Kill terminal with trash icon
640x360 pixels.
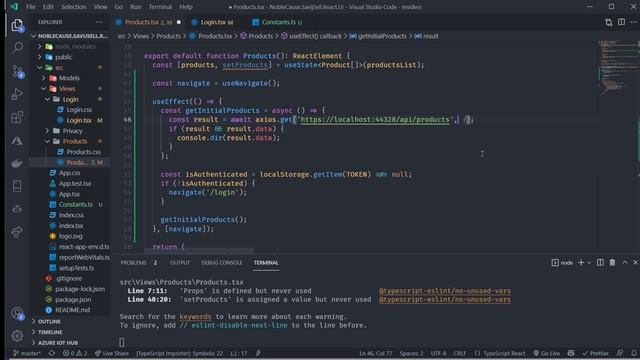[x=612, y=262]
